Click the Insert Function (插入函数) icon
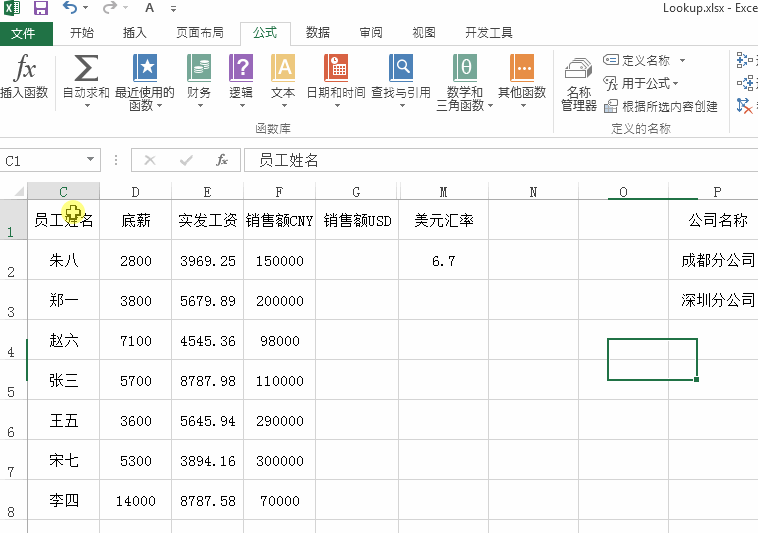This screenshot has height=533, width=758. pos(24,77)
